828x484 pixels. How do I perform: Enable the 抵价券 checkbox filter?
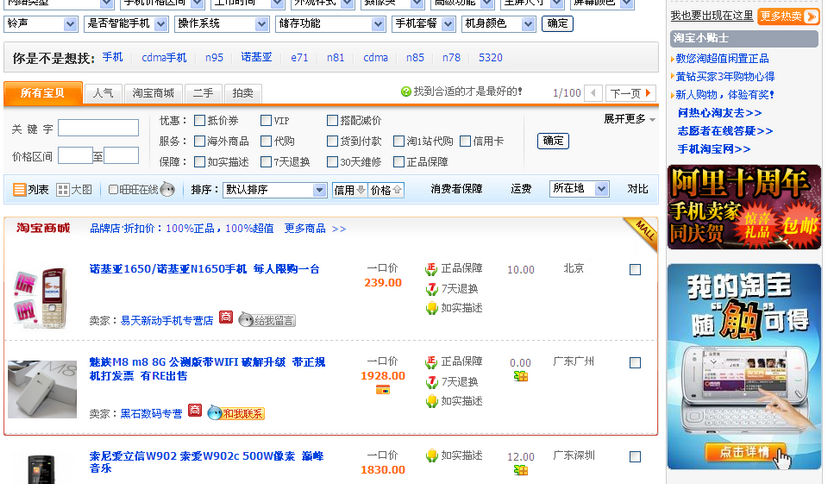199,121
